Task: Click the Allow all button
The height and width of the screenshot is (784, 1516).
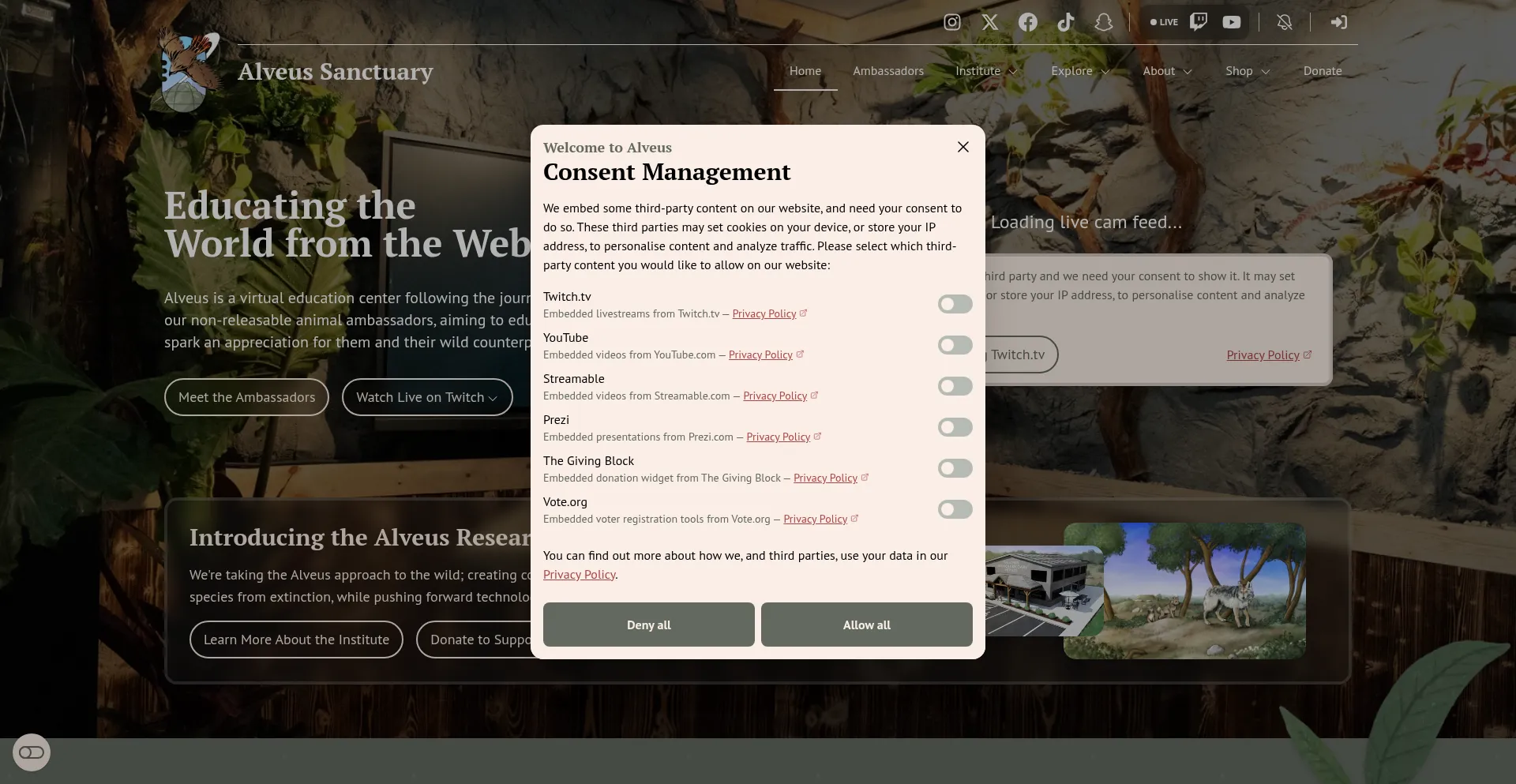Action: coord(866,625)
